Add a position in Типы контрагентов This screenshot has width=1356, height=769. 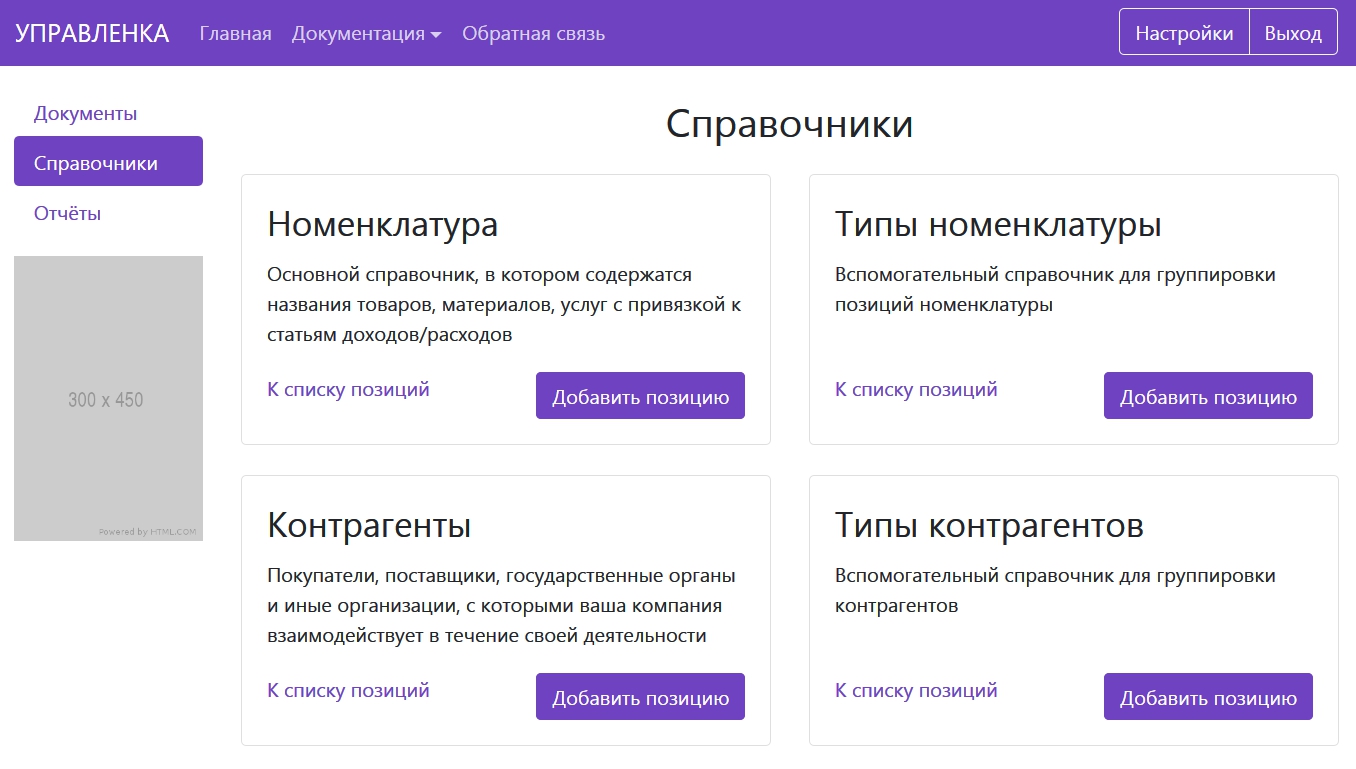[1208, 697]
